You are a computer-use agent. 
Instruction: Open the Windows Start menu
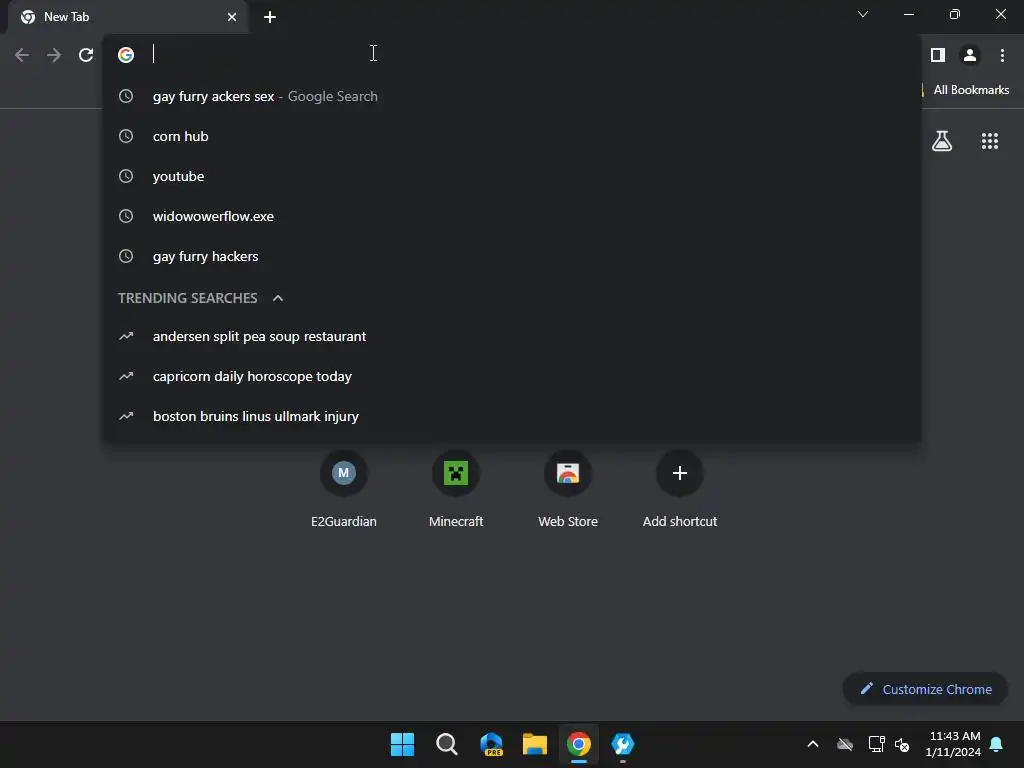click(402, 744)
